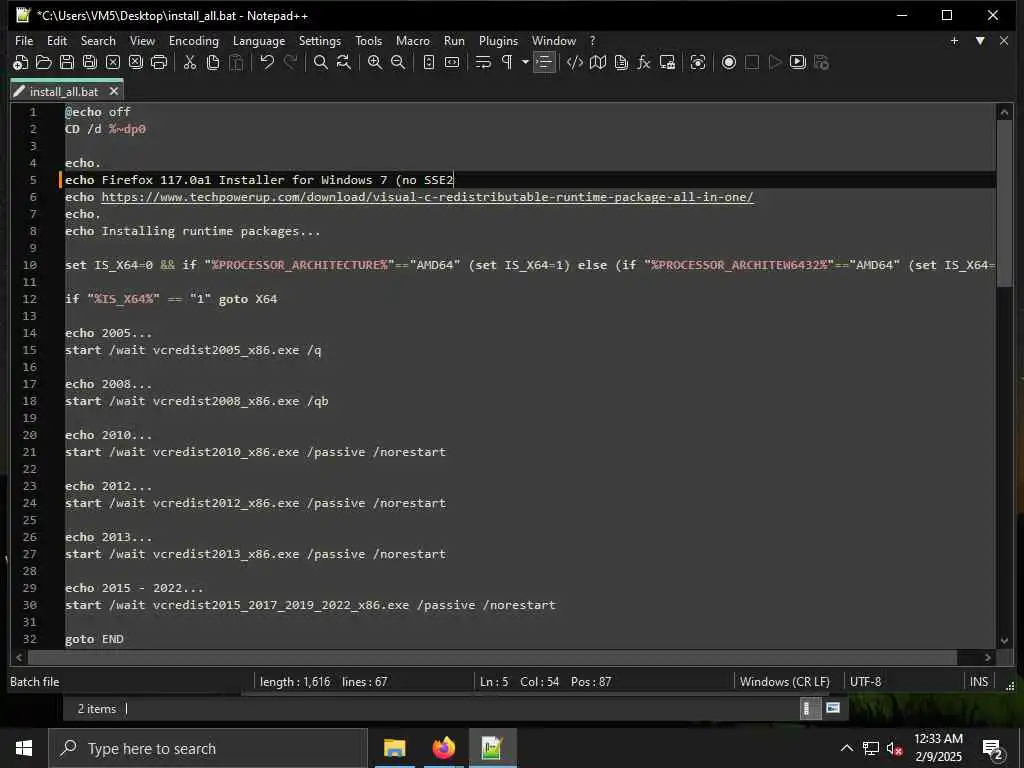
Task: Select the install_all.bat tab
Action: (64, 91)
